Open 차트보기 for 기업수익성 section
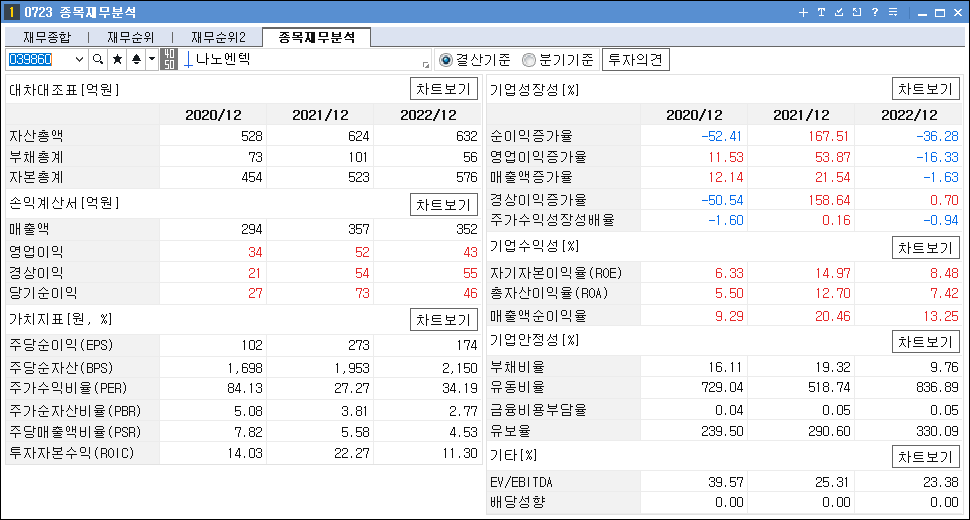 pos(925,248)
